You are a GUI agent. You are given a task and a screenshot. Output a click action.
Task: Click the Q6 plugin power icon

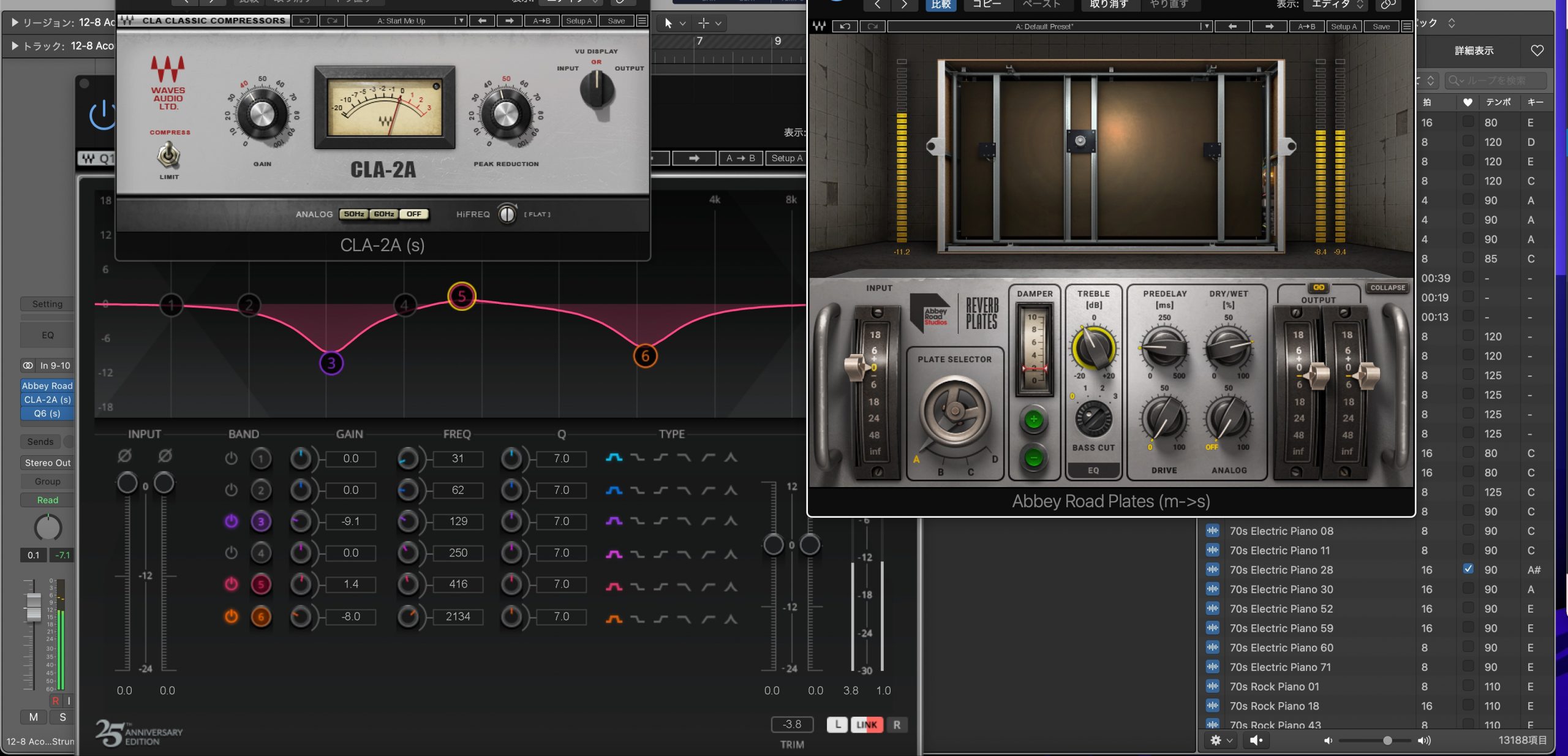pyautogui.click(x=102, y=114)
